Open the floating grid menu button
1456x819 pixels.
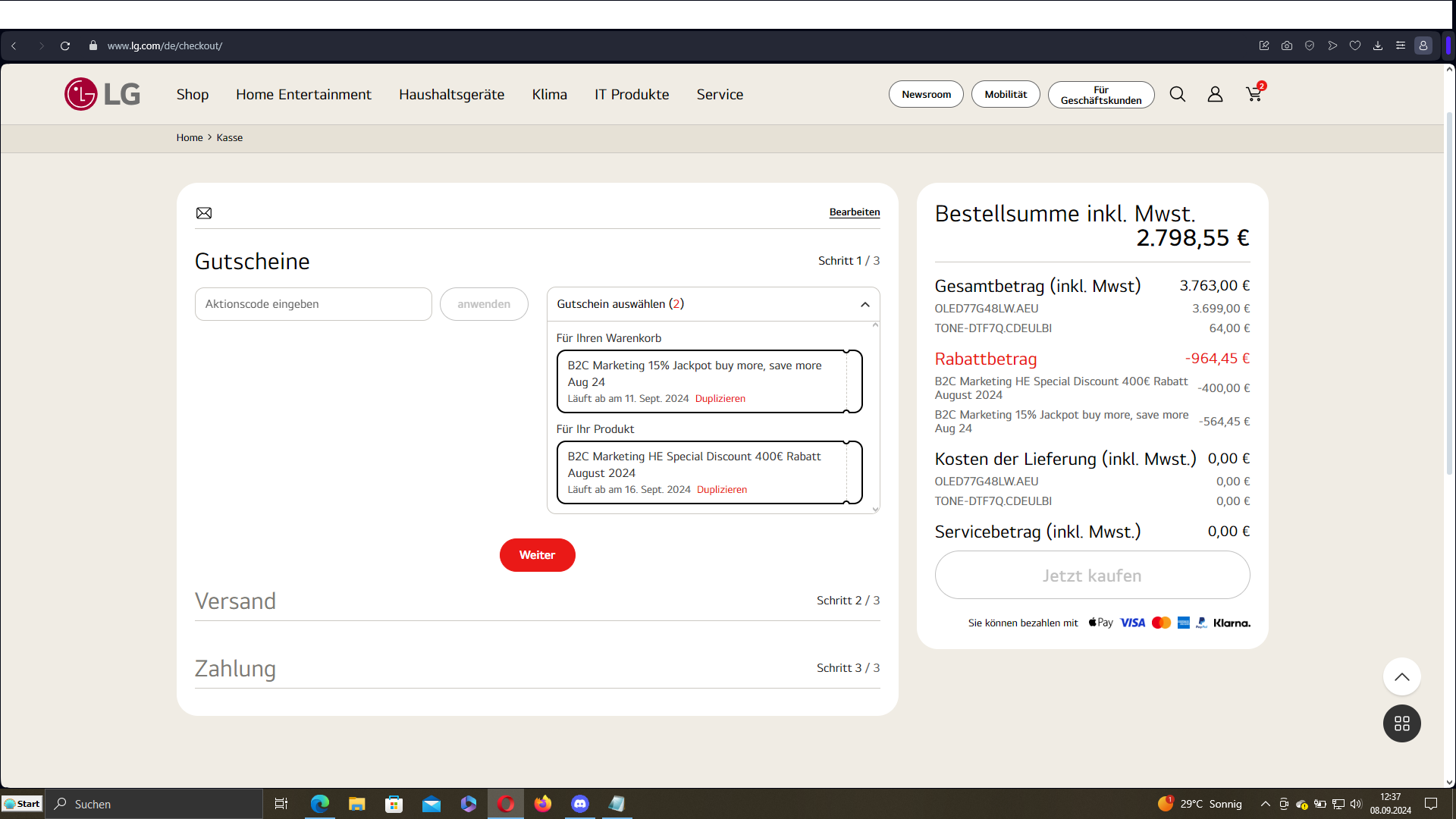point(1401,723)
